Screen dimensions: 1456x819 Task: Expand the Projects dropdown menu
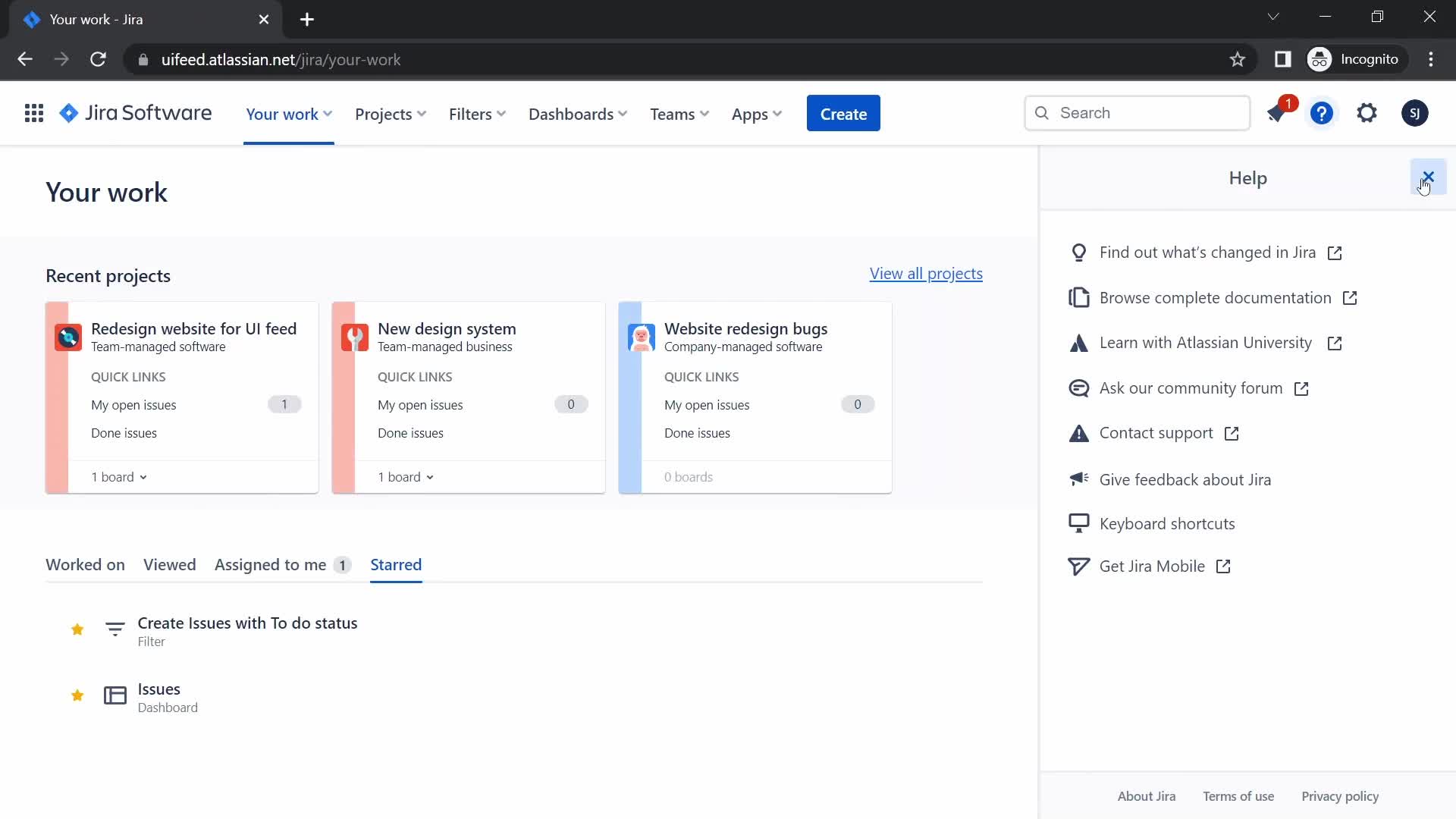[x=391, y=114]
